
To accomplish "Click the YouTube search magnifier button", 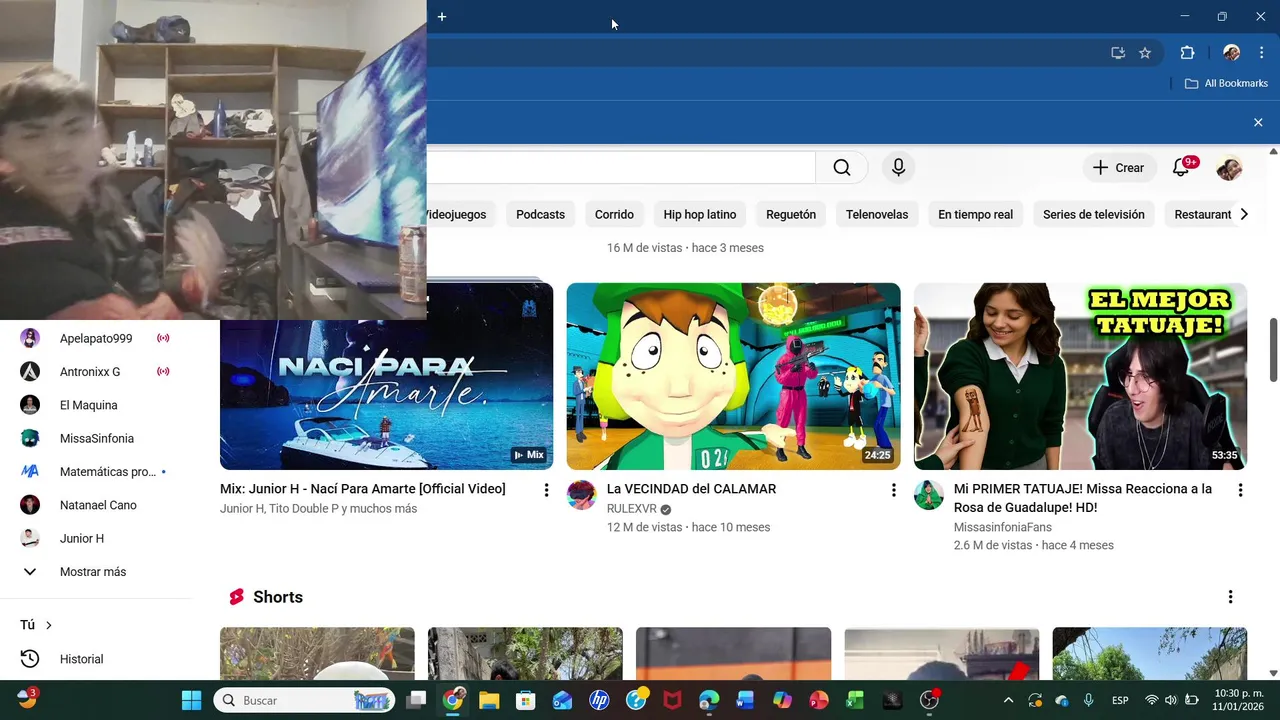I will coord(842,168).
